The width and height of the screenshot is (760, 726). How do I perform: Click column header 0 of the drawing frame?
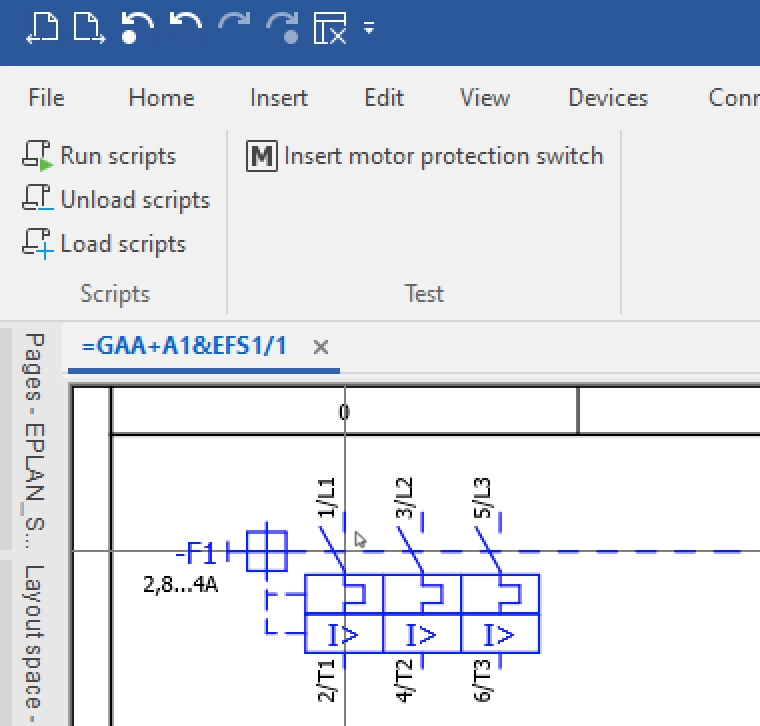tap(344, 412)
